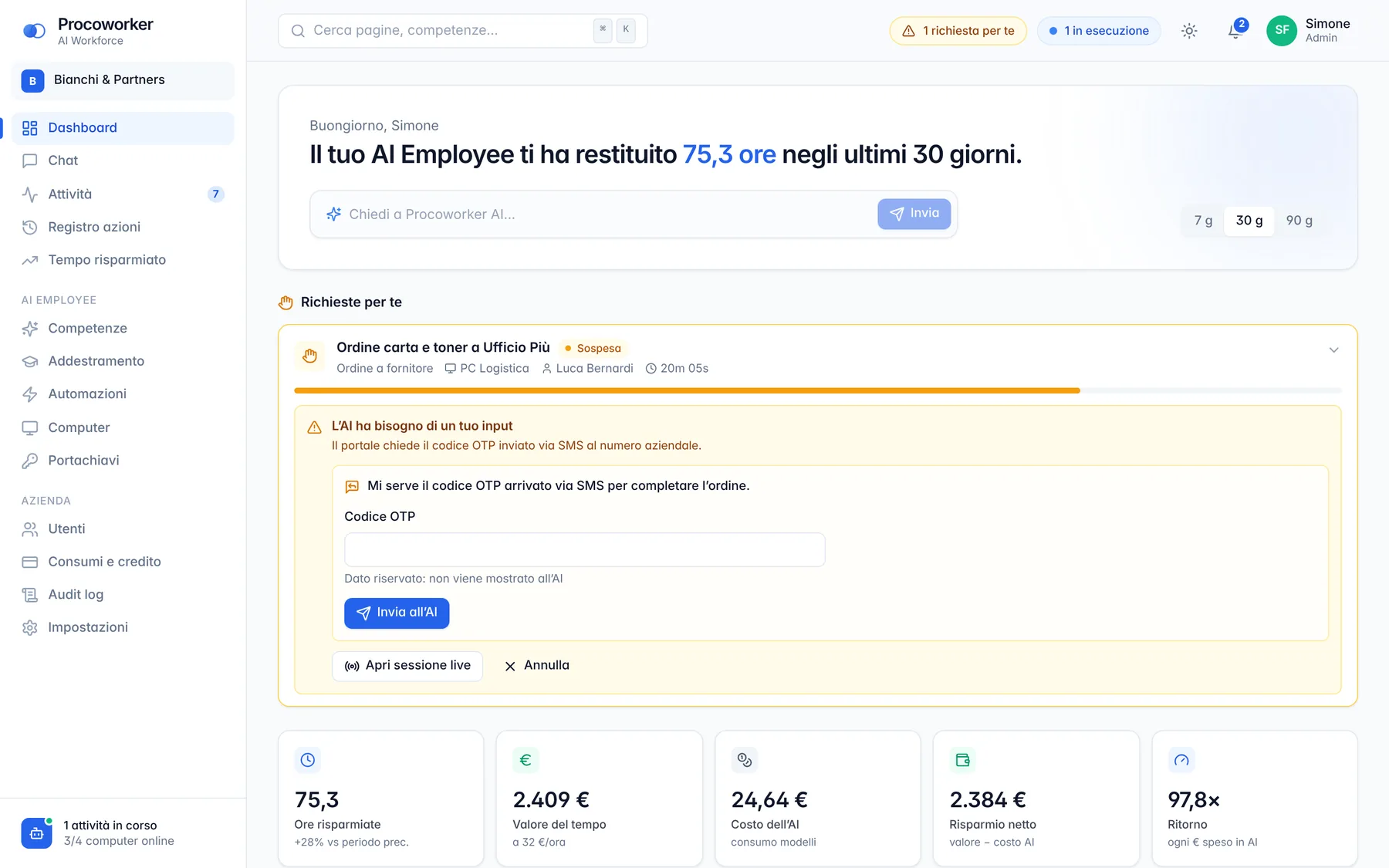Go to Registro azioni
The width and height of the screenshot is (1389, 868).
coord(123,227)
